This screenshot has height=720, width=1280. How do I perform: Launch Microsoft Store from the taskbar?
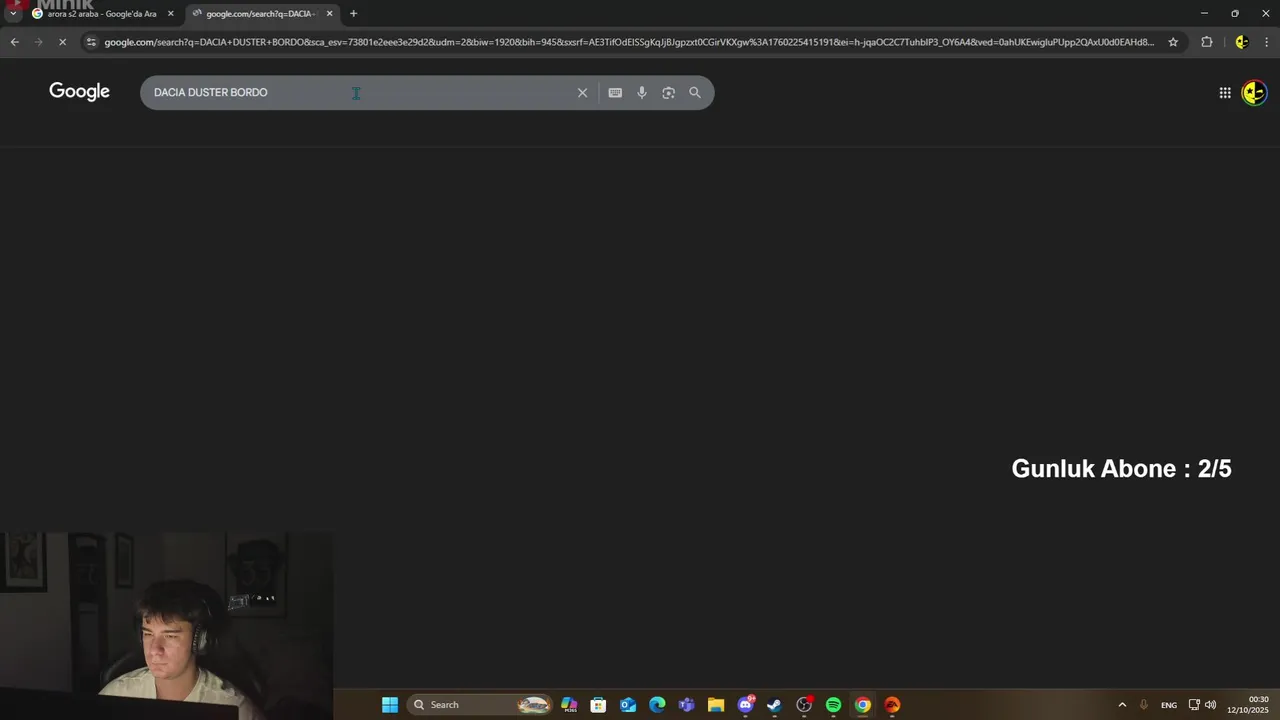(598, 705)
